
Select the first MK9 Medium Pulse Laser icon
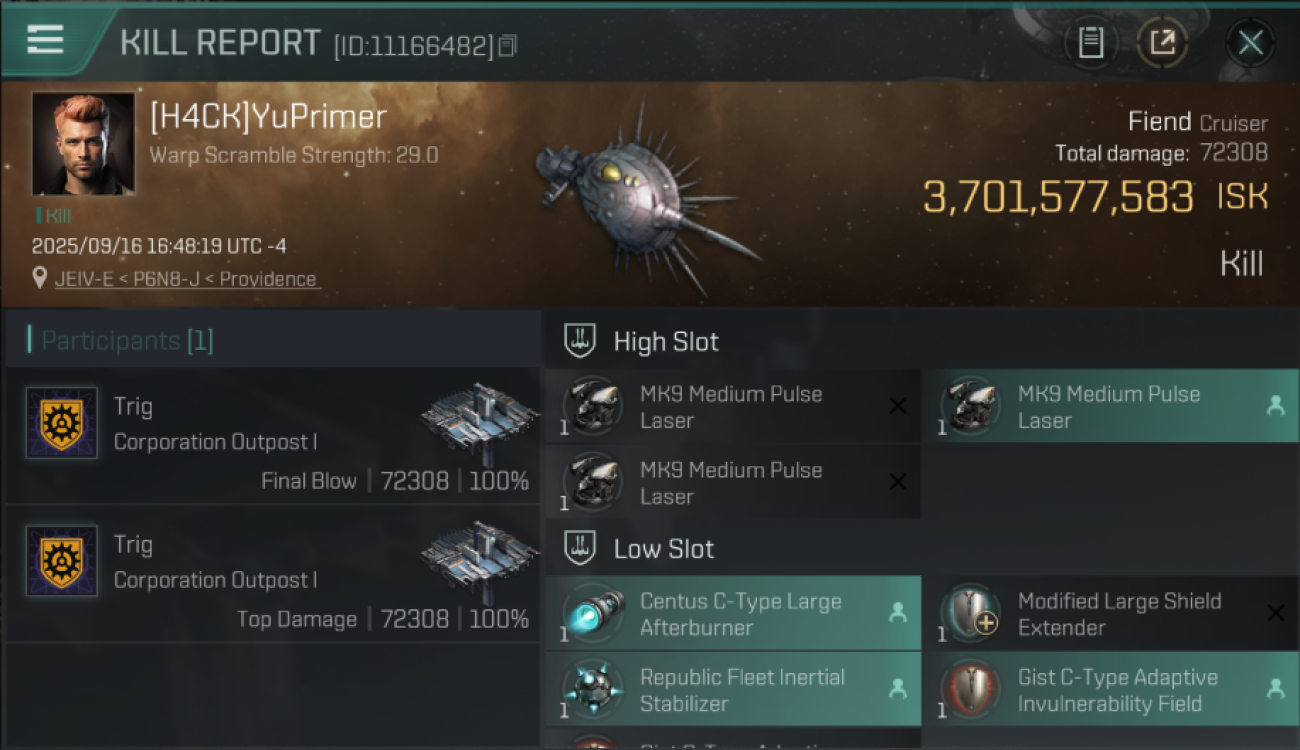(x=593, y=407)
